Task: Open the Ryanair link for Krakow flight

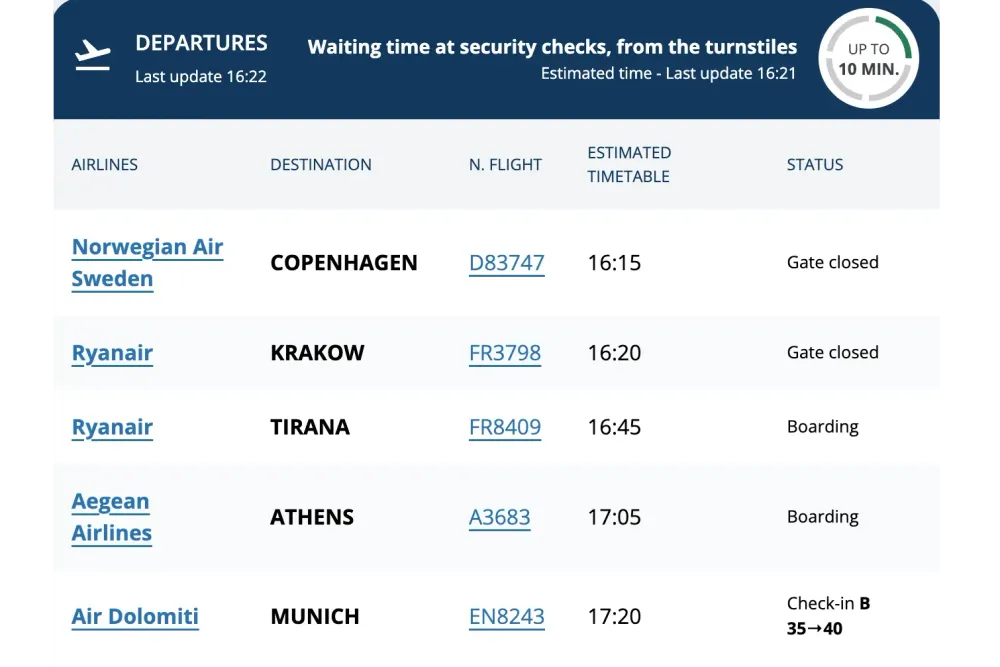Action: [112, 353]
